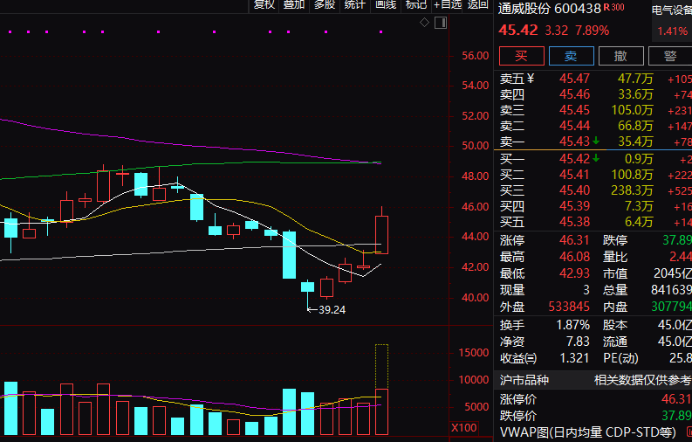The width and height of the screenshot is (693, 442).
Task: Open the 复权 adjustment menu
Action: pos(263,5)
